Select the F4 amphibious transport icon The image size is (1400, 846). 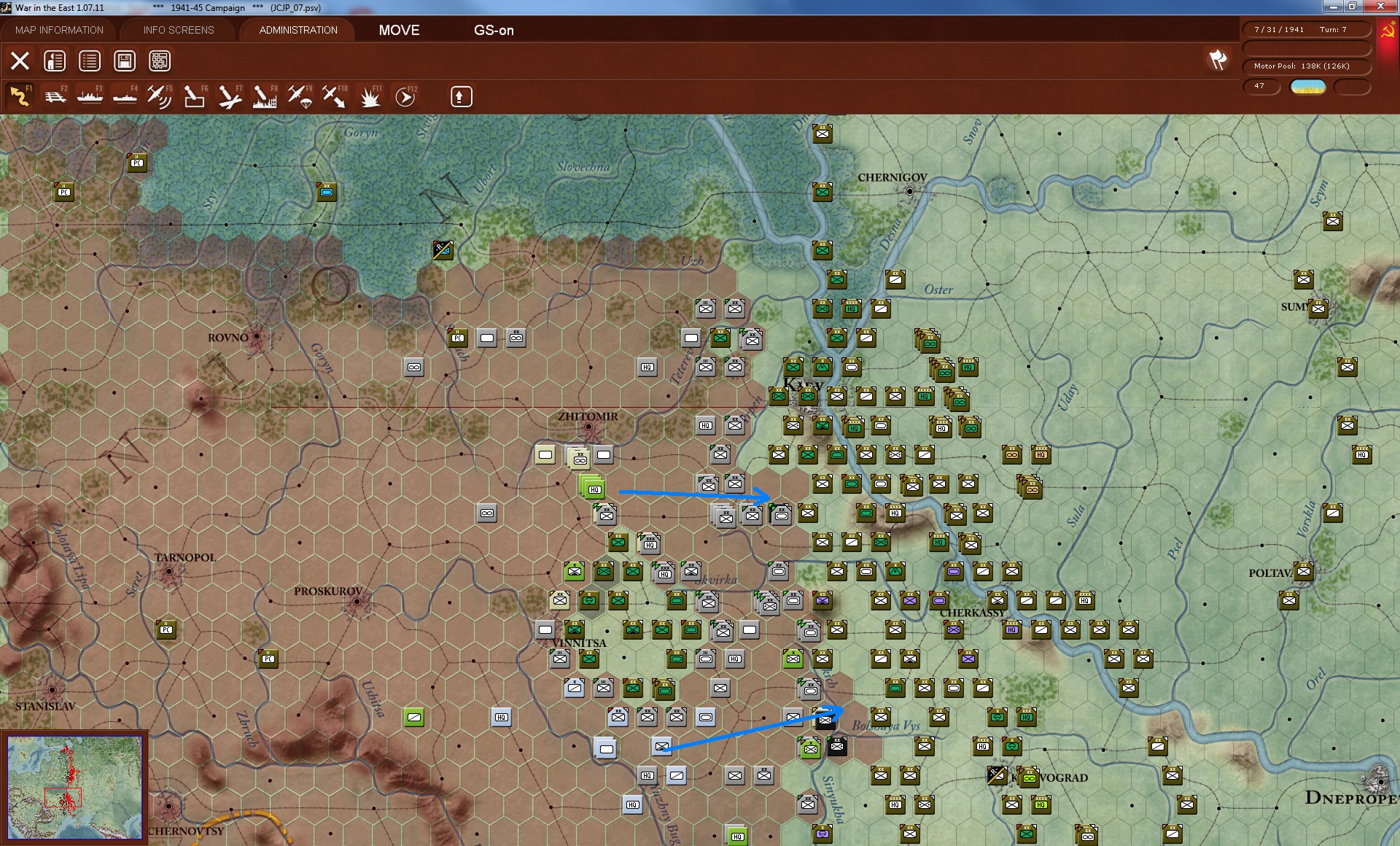pyautogui.click(x=125, y=96)
